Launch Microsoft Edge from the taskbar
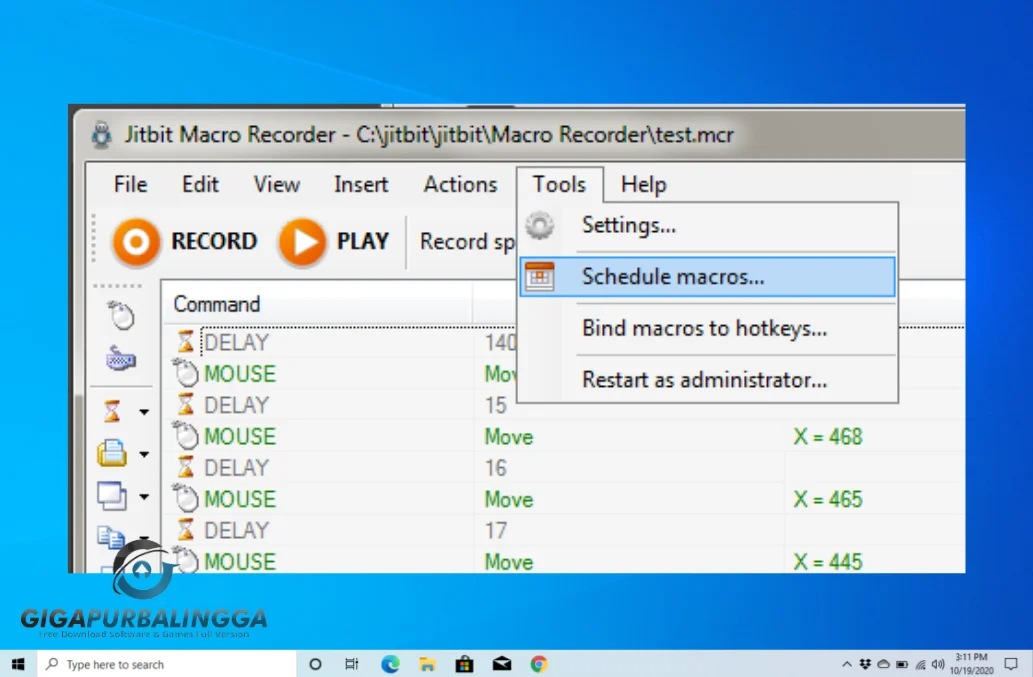Image resolution: width=1033 pixels, height=677 pixels. tap(389, 663)
